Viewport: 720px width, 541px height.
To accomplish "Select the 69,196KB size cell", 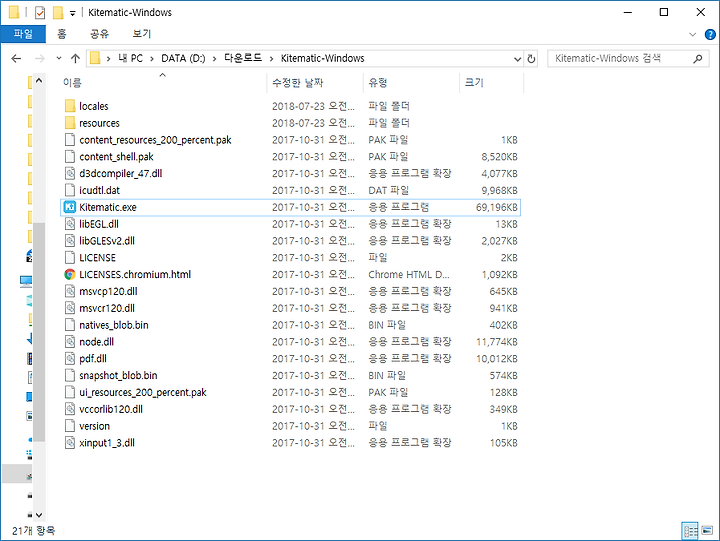I will 497,208.
